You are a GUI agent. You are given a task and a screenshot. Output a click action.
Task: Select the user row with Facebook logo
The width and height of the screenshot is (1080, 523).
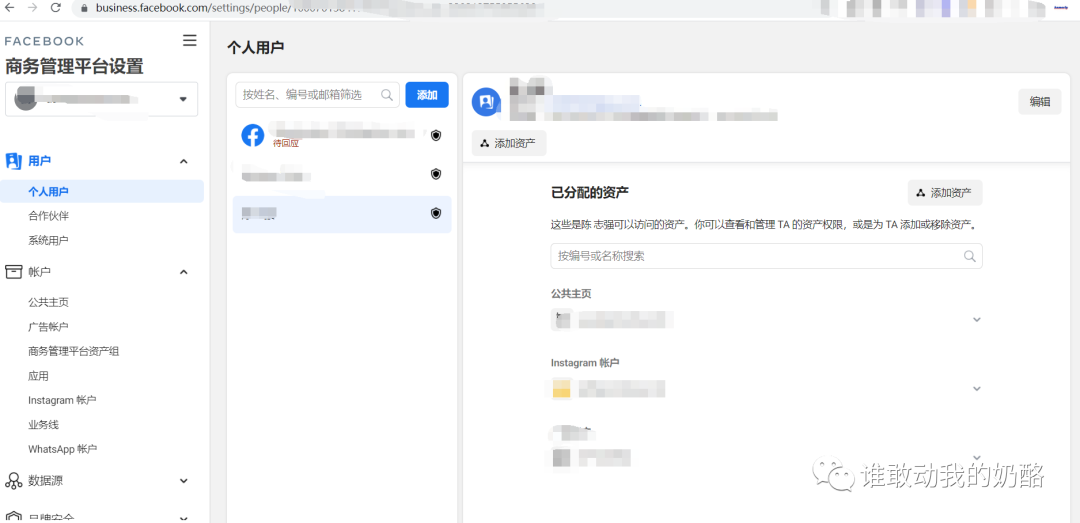(342, 135)
